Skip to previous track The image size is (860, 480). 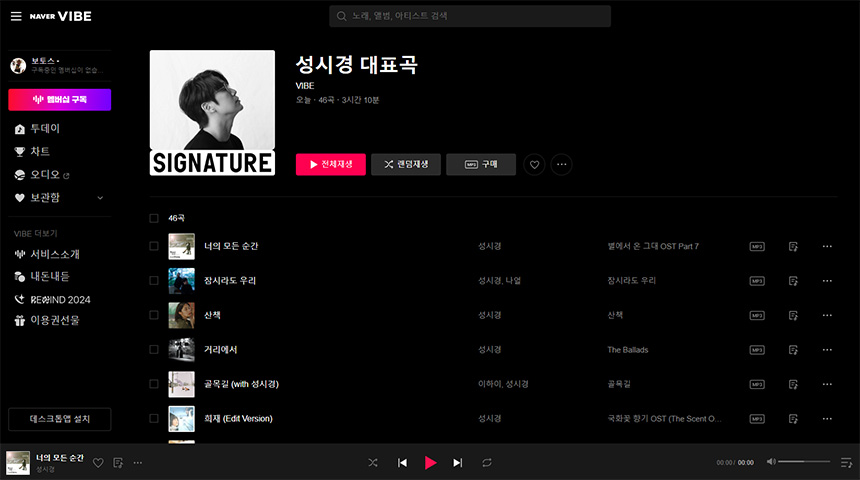(x=402, y=463)
